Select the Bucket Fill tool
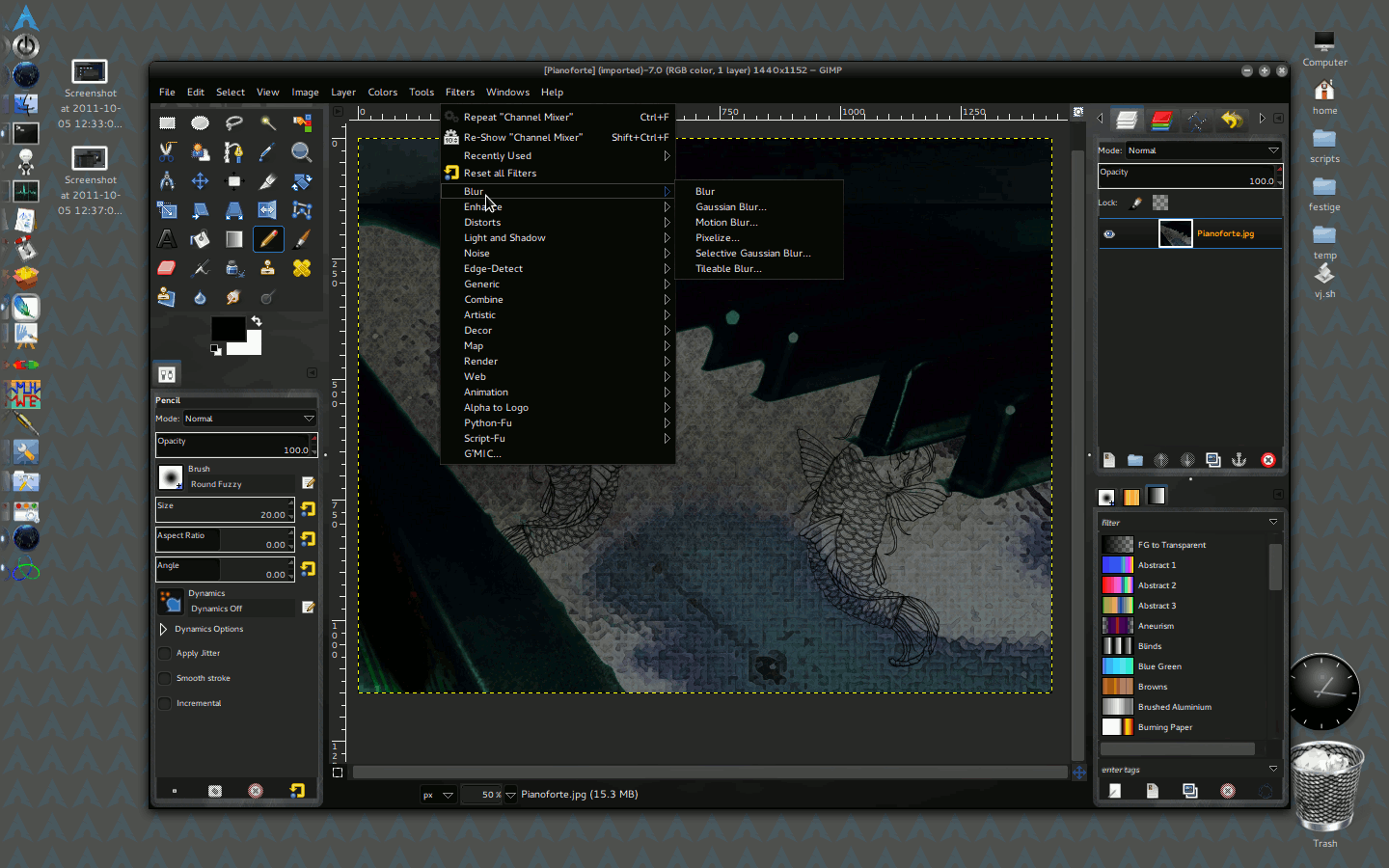Screen dimensions: 1389x868 point(200,238)
